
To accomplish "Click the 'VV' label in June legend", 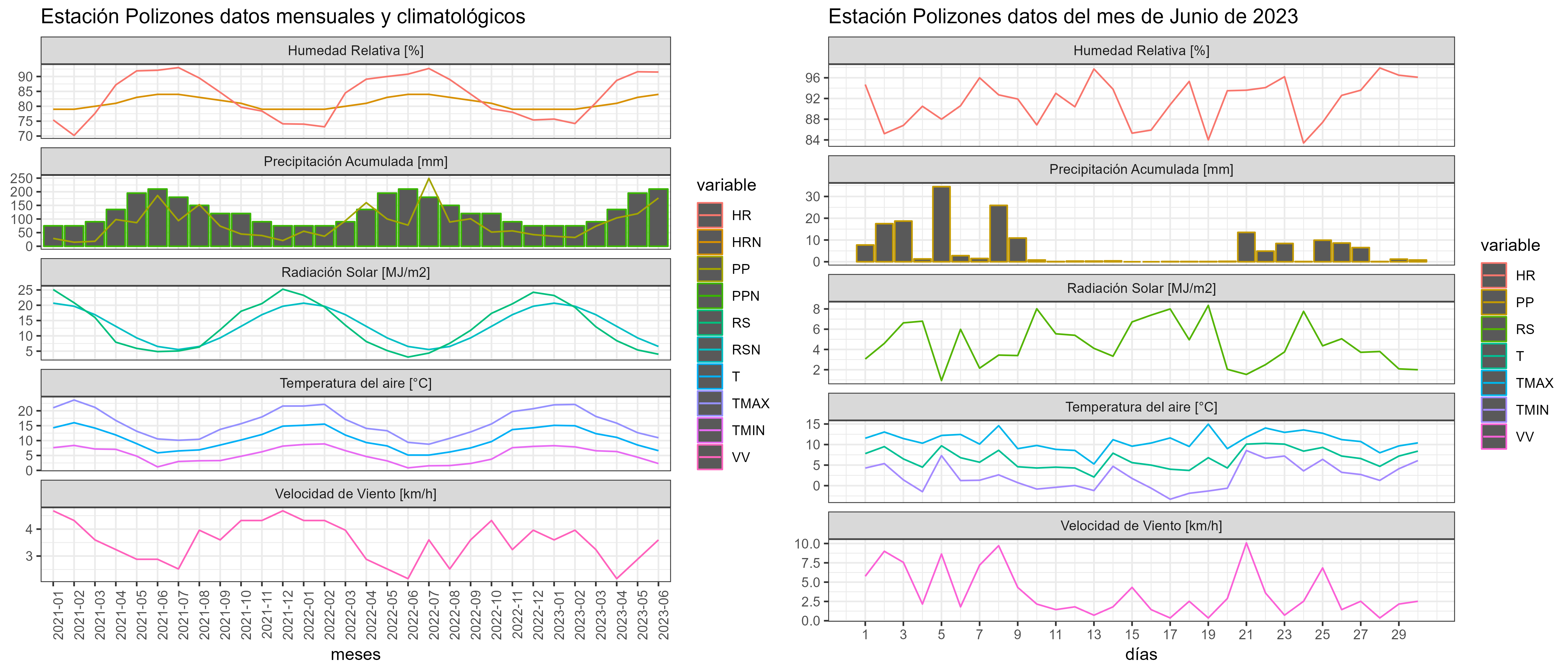I will tap(1525, 437).
